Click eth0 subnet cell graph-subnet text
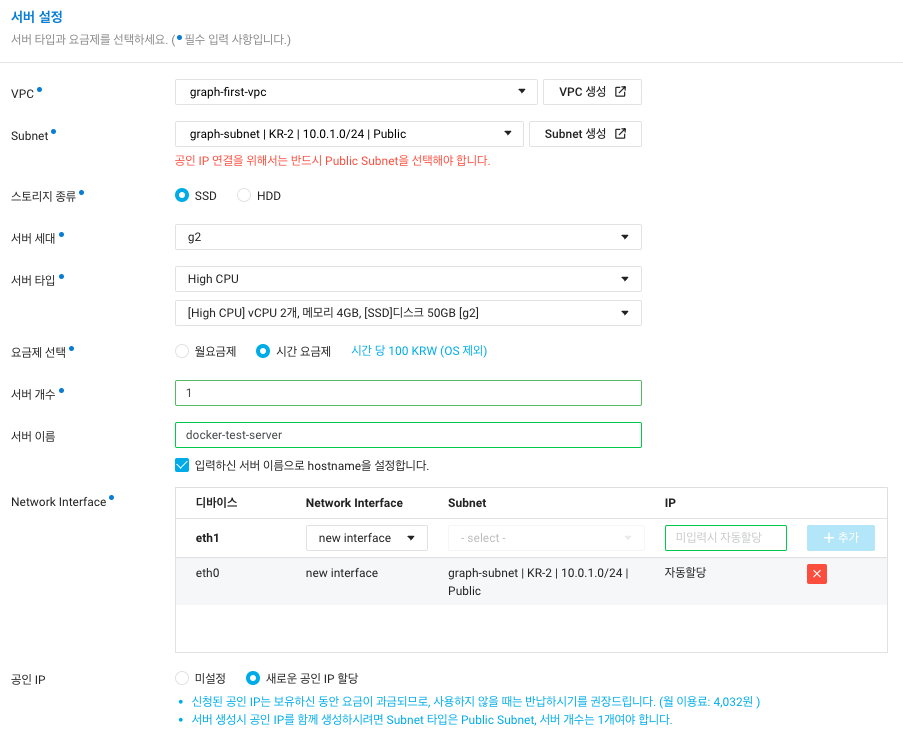Viewport: 903px width, 734px height. (x=538, y=581)
